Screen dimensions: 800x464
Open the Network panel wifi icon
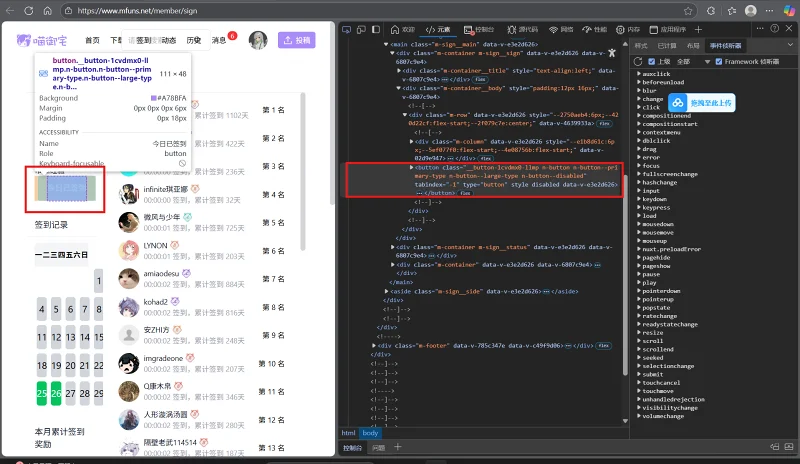[x=554, y=30]
